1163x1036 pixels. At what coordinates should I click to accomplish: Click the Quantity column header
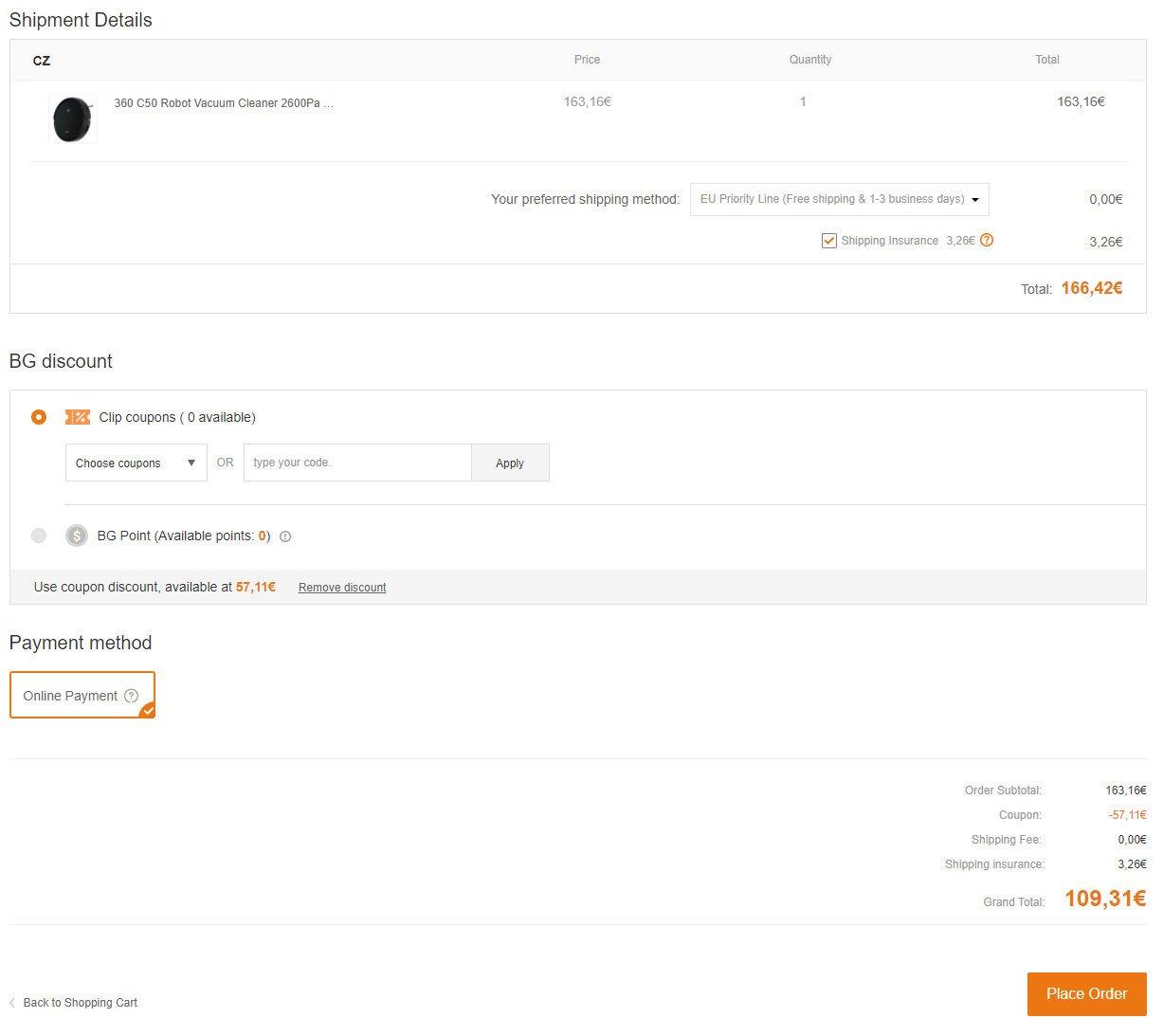coord(810,60)
